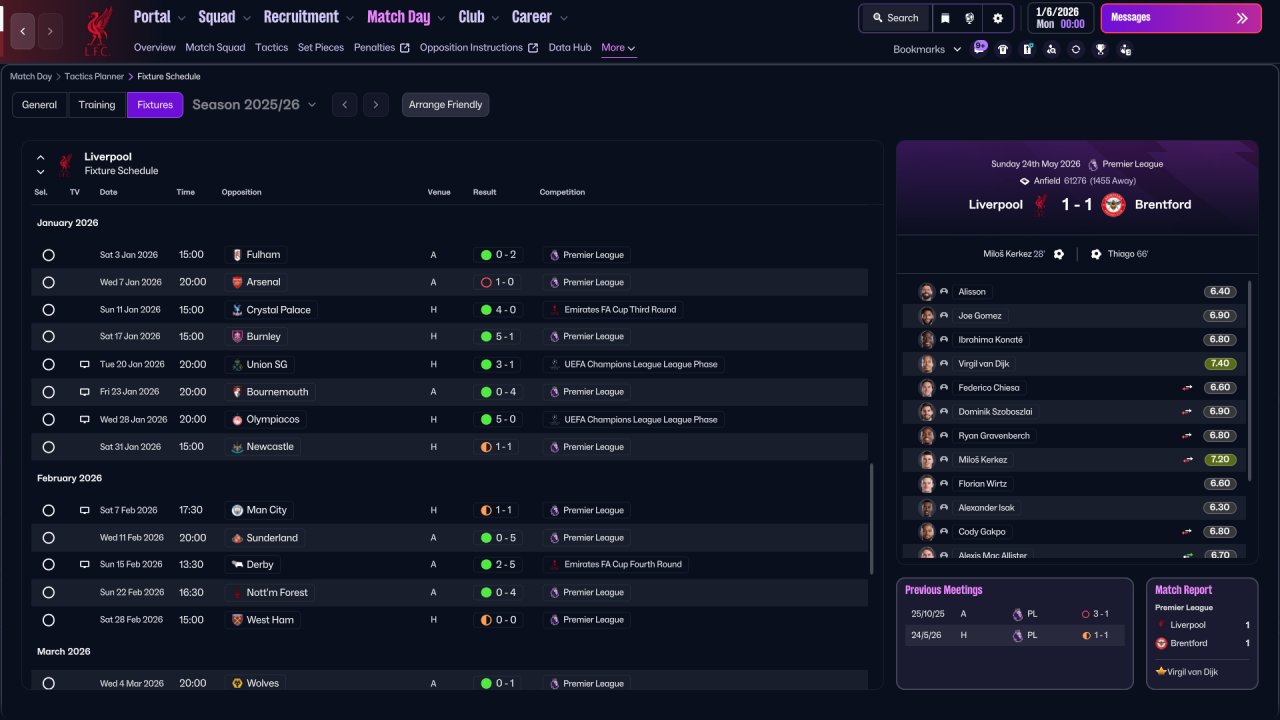Click the Crystal Palace club badge

(x=237, y=310)
